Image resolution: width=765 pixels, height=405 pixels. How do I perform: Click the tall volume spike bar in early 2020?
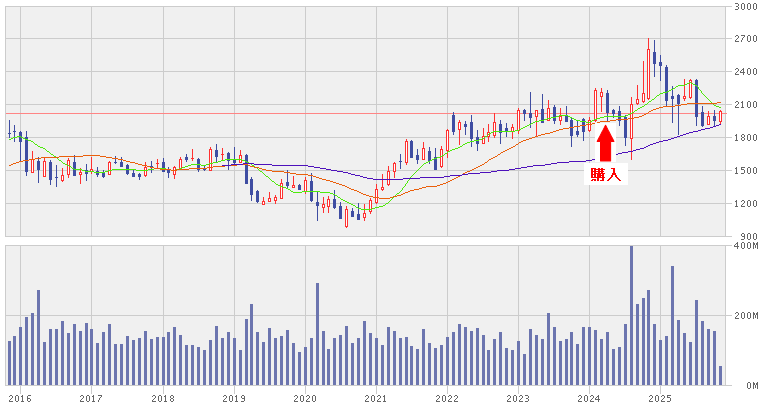click(x=317, y=333)
